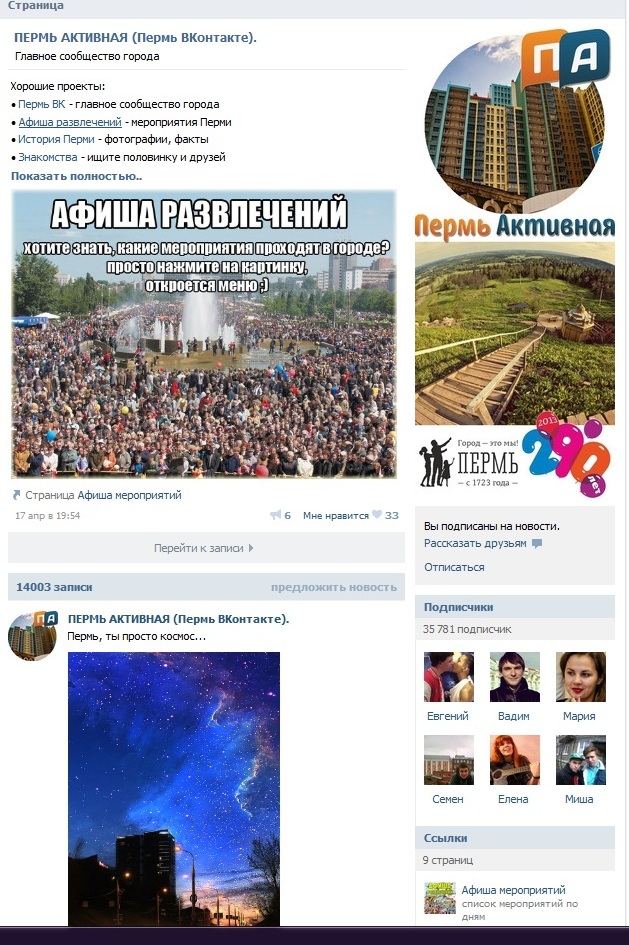
Task: Open the Подписчики section header
Action: click(515, 607)
